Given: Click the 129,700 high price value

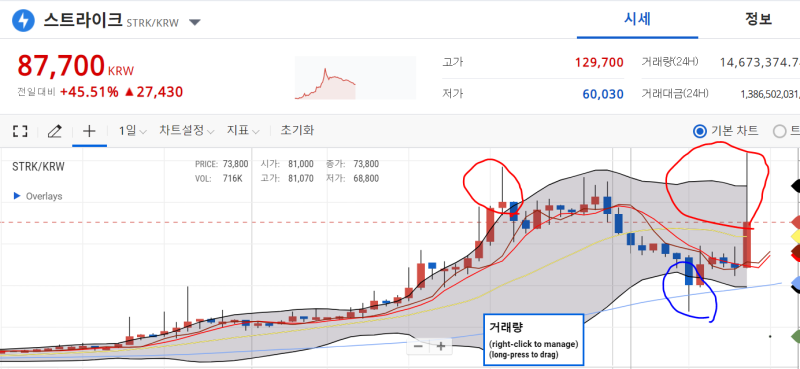Looking at the screenshot, I should (599, 63).
